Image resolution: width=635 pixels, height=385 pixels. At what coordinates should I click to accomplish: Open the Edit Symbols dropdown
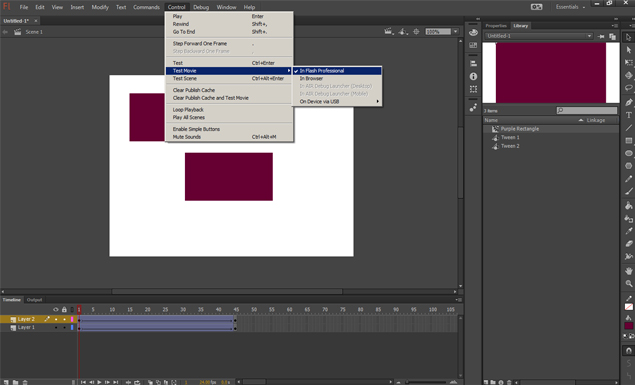tap(403, 32)
